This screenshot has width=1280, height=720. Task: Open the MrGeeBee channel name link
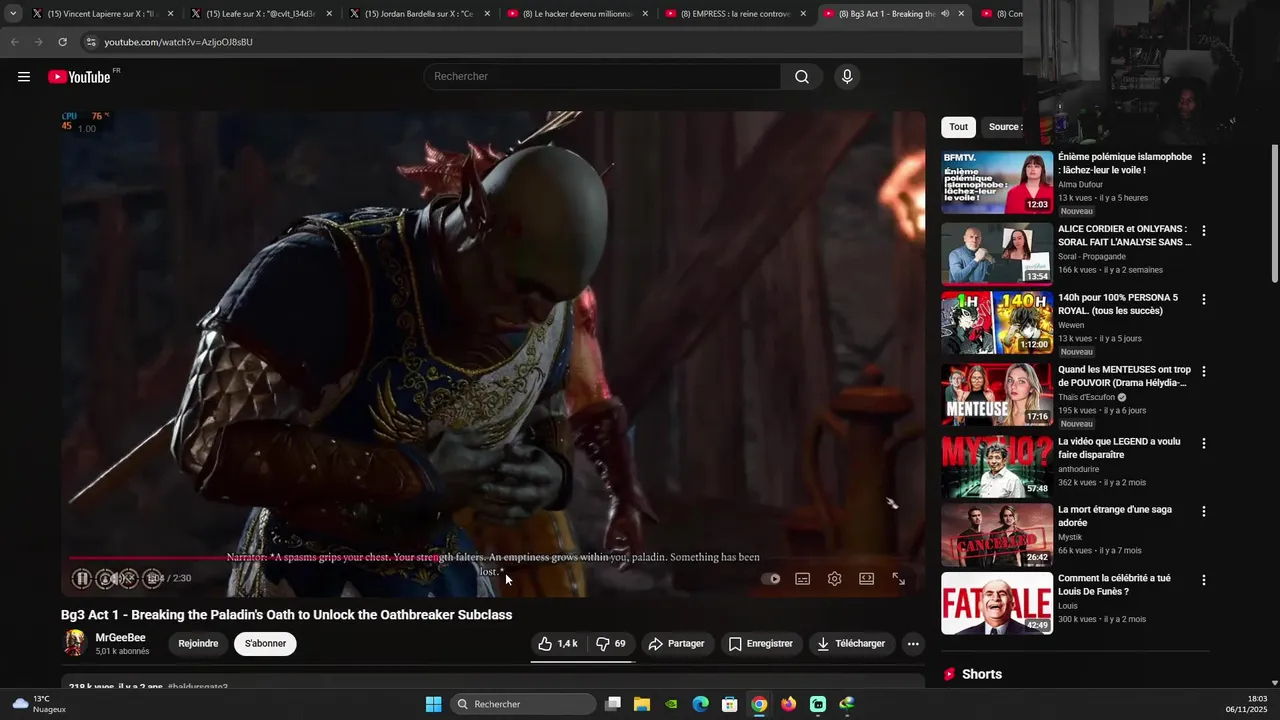pos(121,638)
